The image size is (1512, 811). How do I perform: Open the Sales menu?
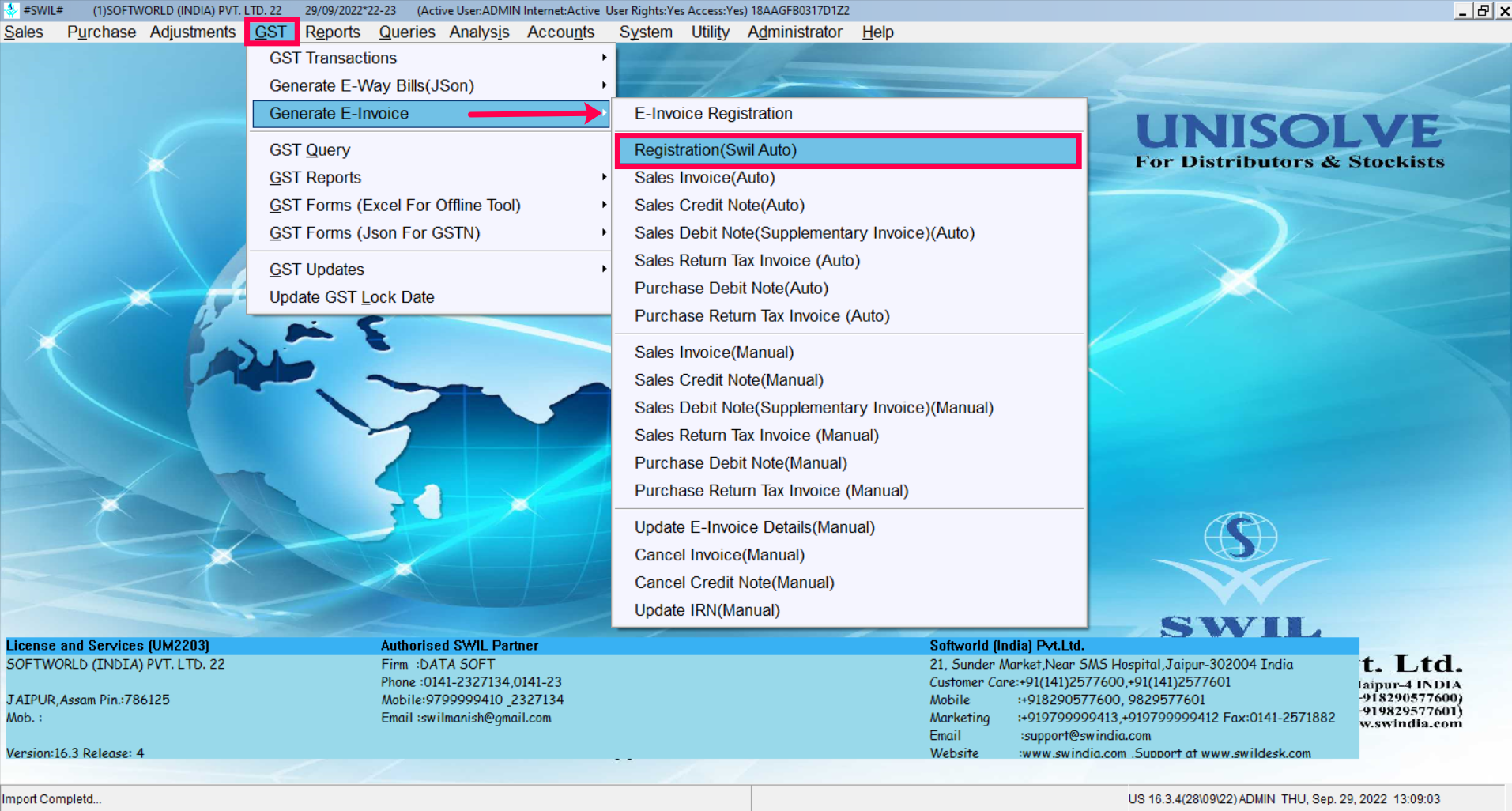(x=24, y=32)
